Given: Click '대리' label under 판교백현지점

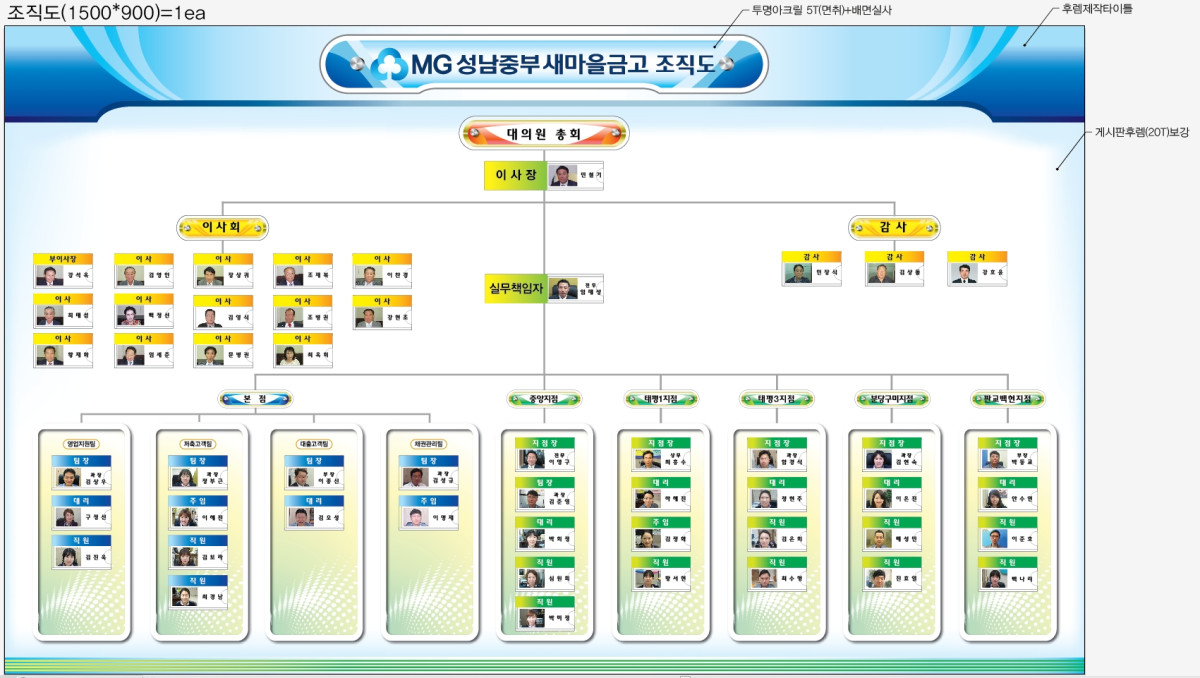Looking at the screenshot, I should click(1008, 483).
